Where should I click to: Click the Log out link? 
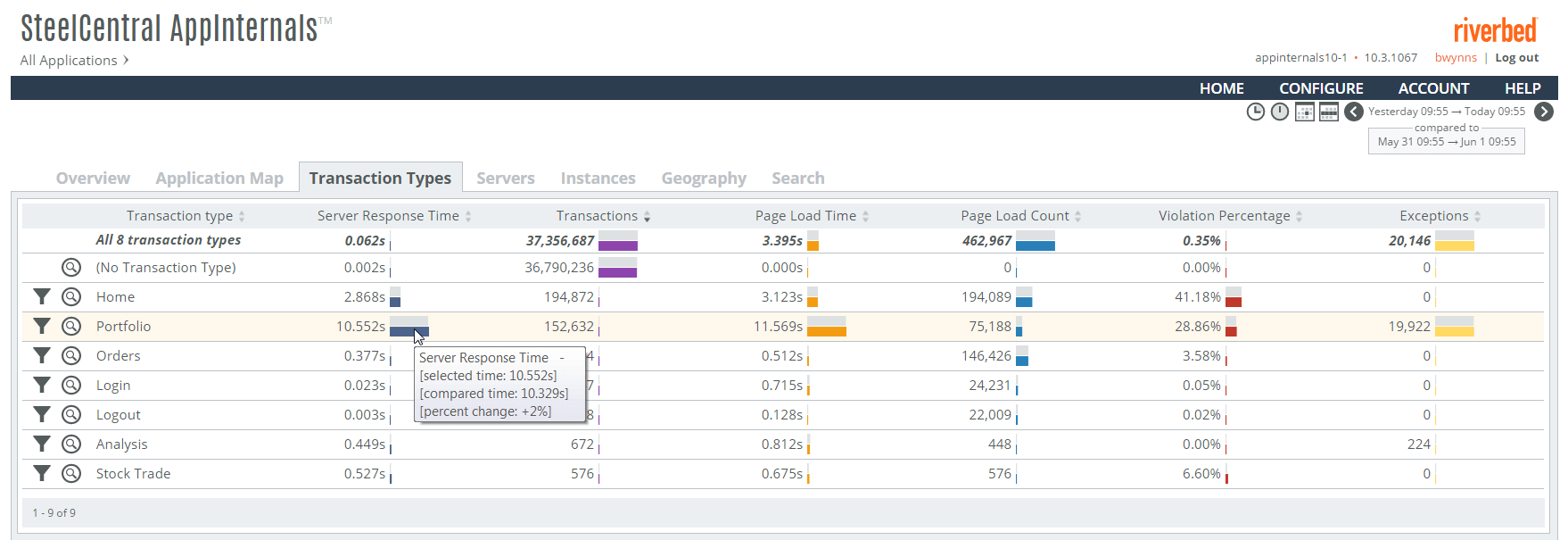(1517, 57)
